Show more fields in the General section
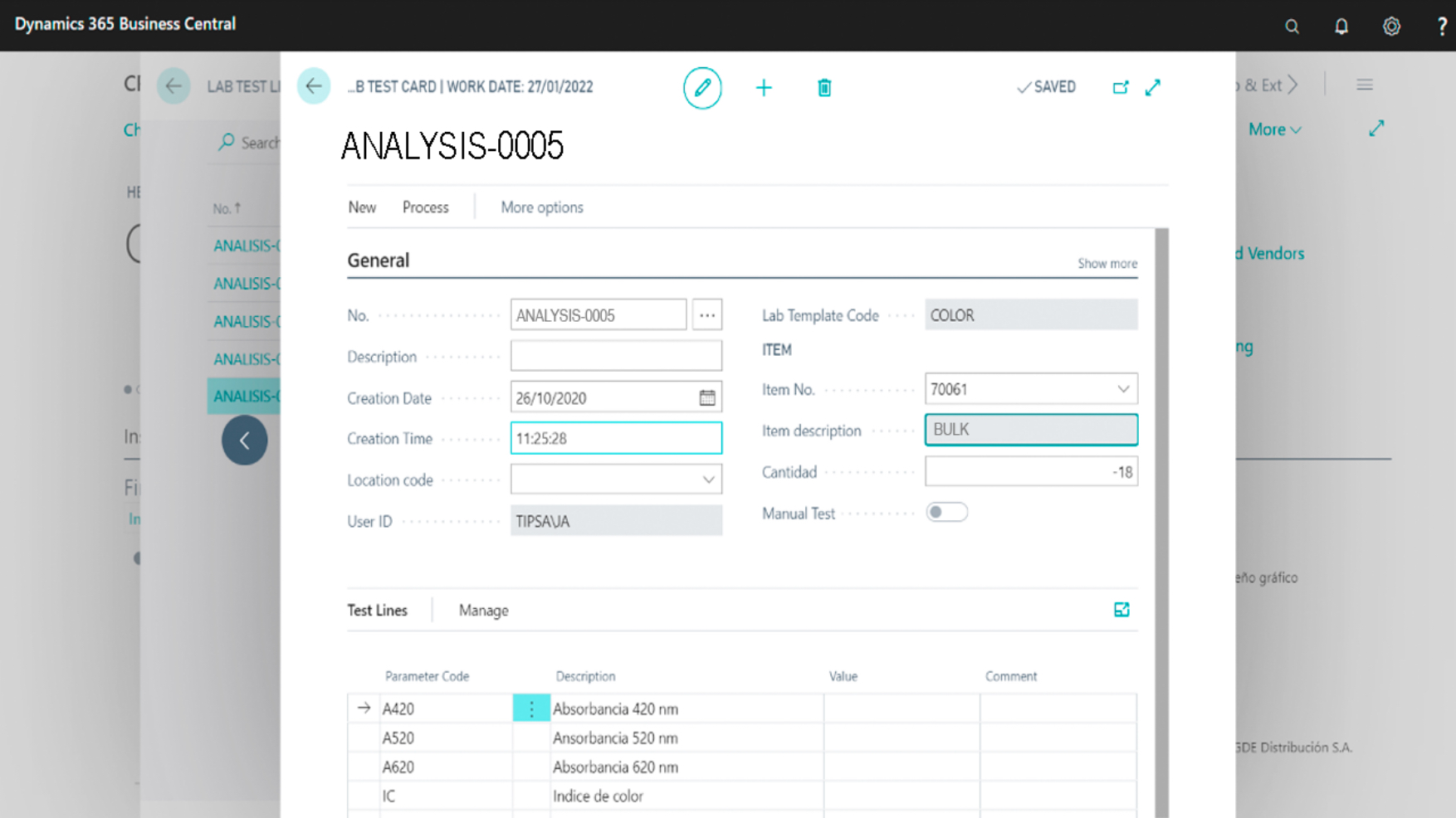The width and height of the screenshot is (1456, 818). [x=1107, y=263]
